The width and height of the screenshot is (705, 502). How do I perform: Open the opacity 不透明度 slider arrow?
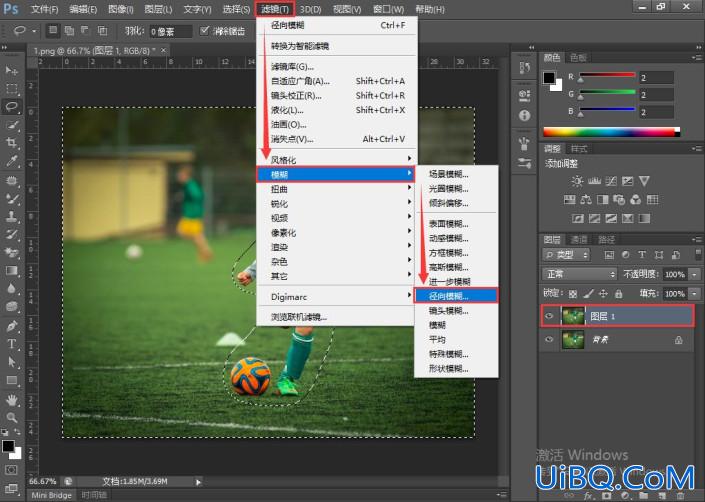coord(695,274)
